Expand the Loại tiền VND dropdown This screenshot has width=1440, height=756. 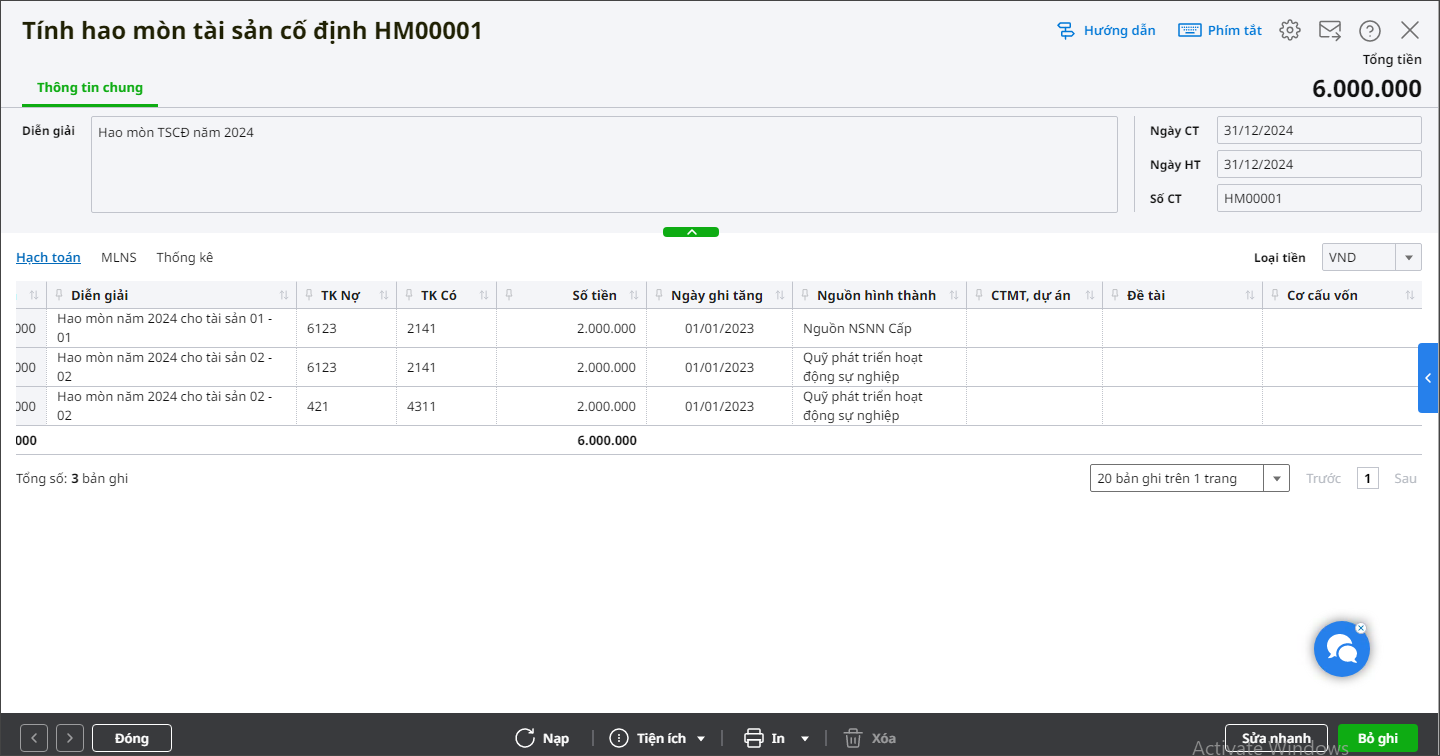tap(1409, 257)
